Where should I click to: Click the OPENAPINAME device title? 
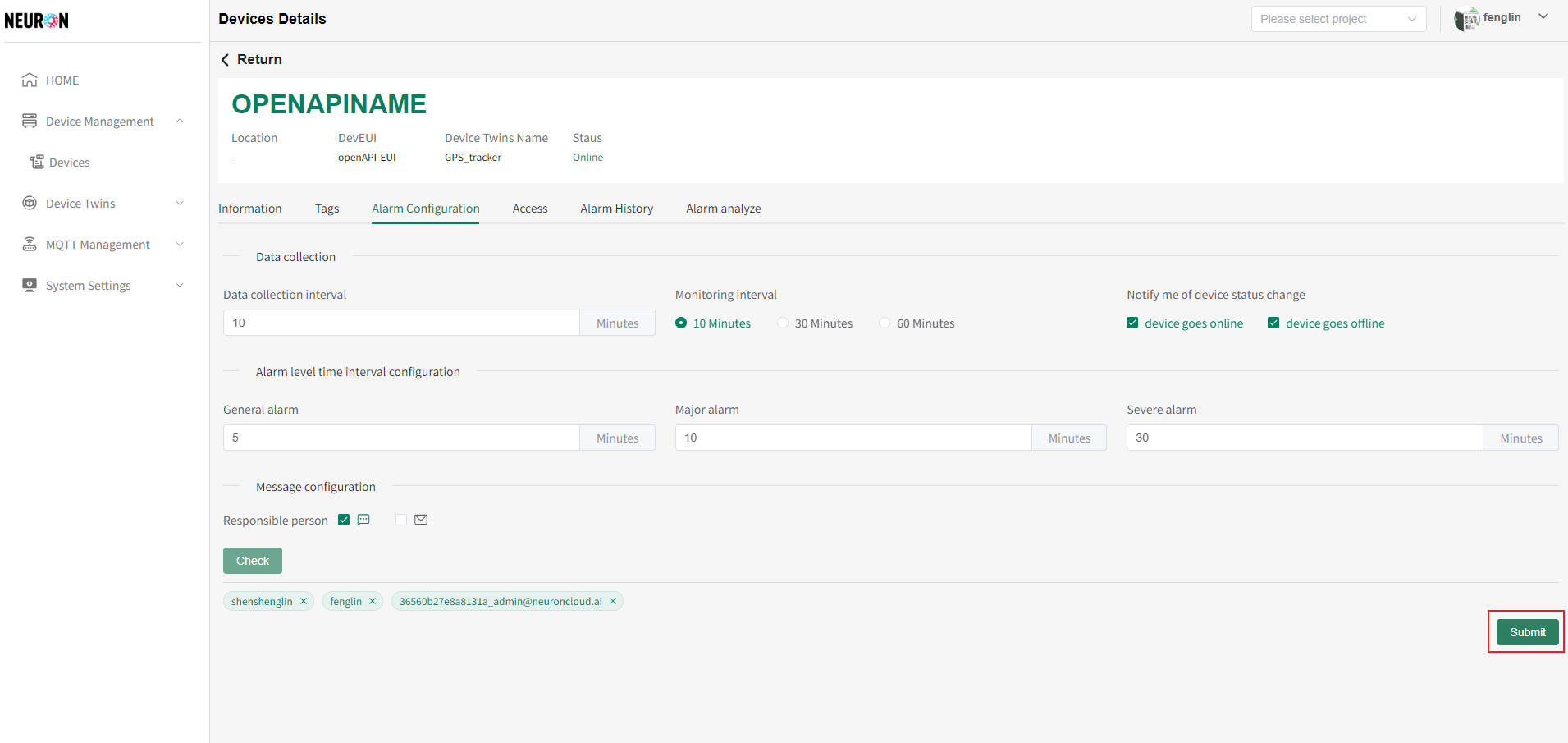coord(329,104)
